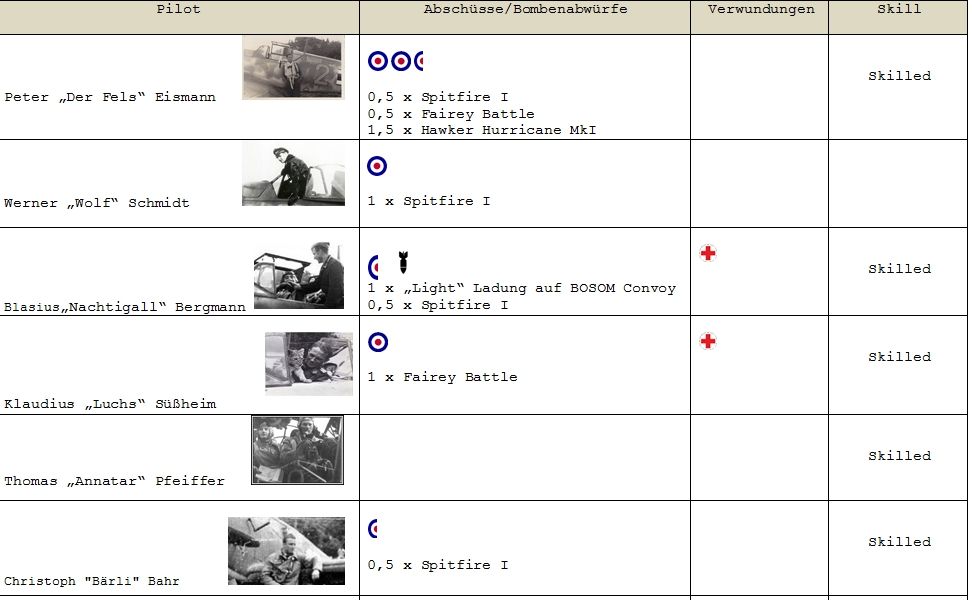
Task: Click the roundel in Werner Schmidt's row
Action: [x=377, y=165]
